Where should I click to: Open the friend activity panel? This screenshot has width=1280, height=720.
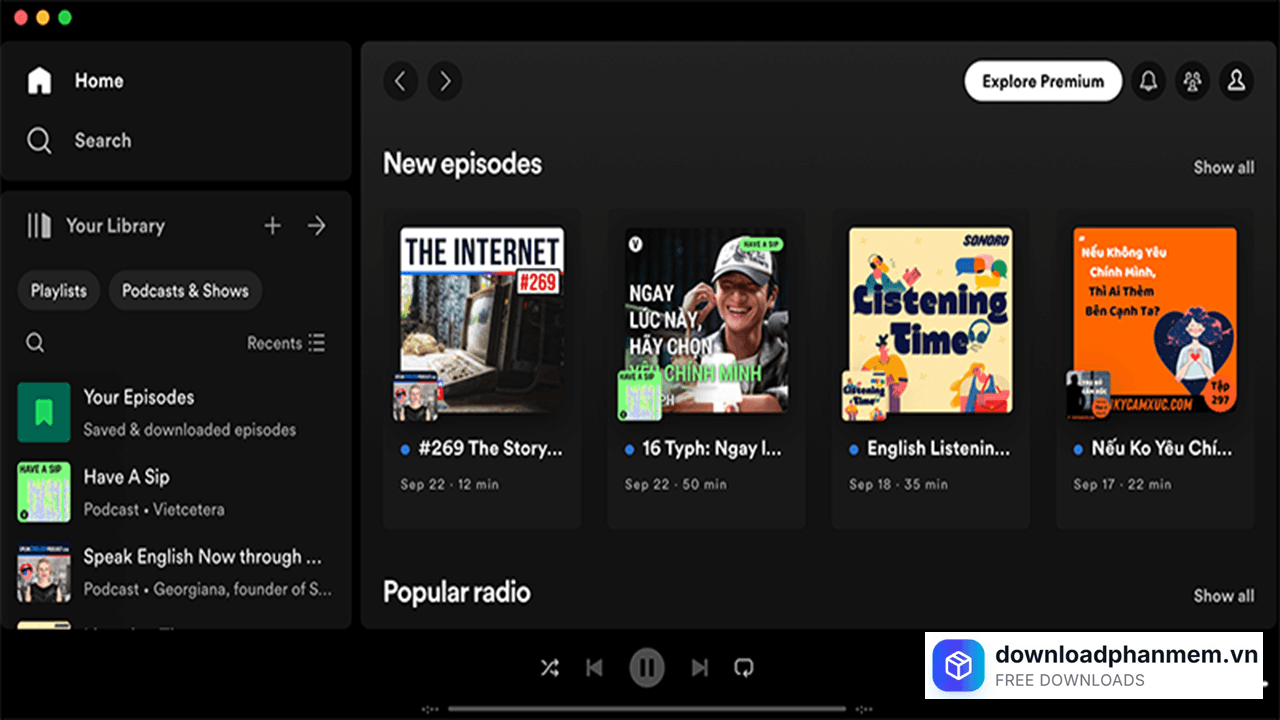click(1192, 81)
